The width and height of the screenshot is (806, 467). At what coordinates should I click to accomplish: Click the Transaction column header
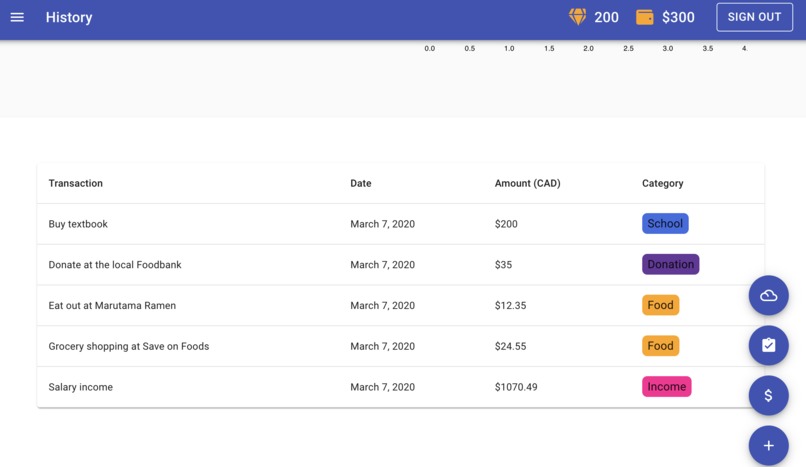click(76, 183)
